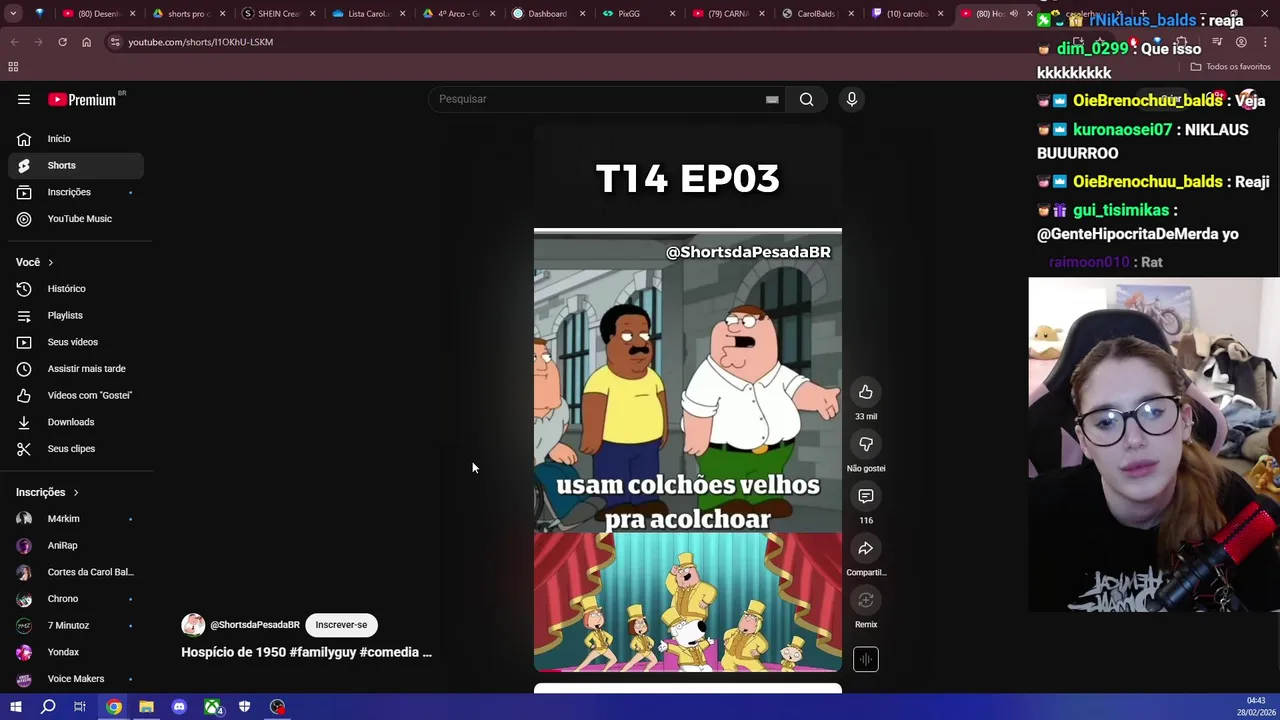The image size is (1280, 720).
Task: Switch to shorts pro... Drive tab
Action: [186, 14]
